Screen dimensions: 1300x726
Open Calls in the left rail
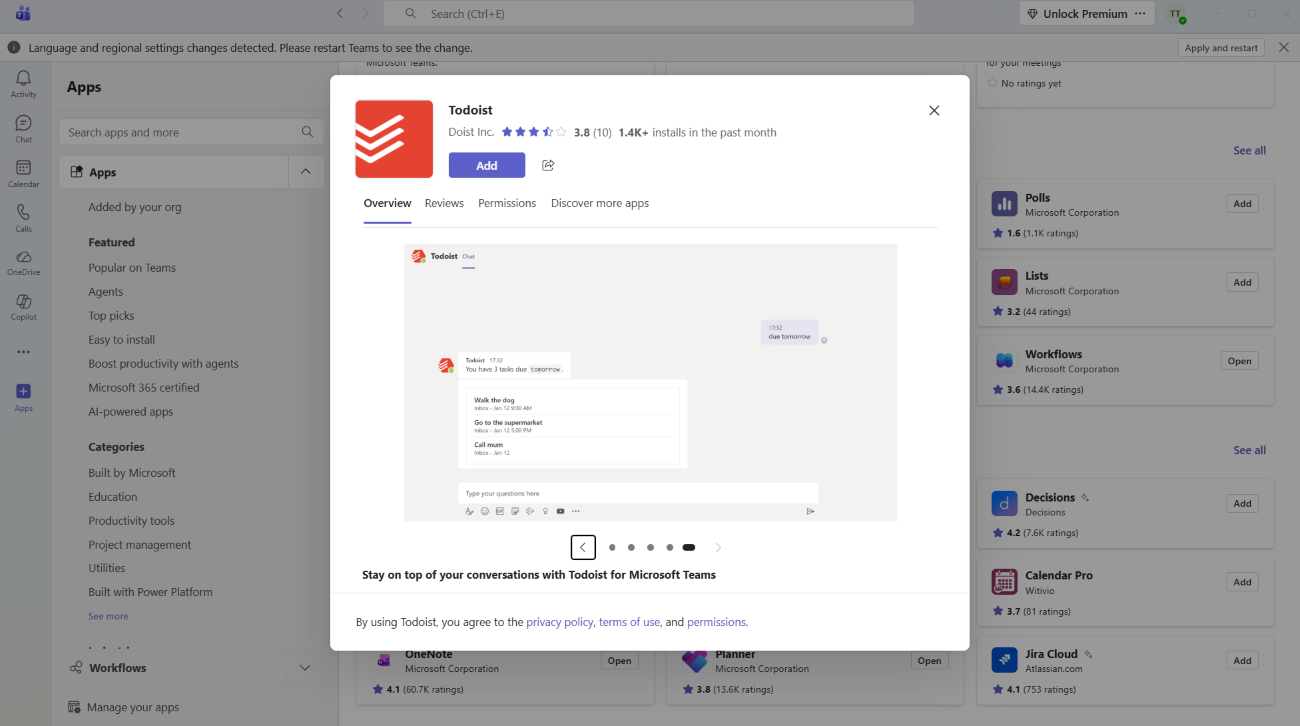(x=23, y=218)
